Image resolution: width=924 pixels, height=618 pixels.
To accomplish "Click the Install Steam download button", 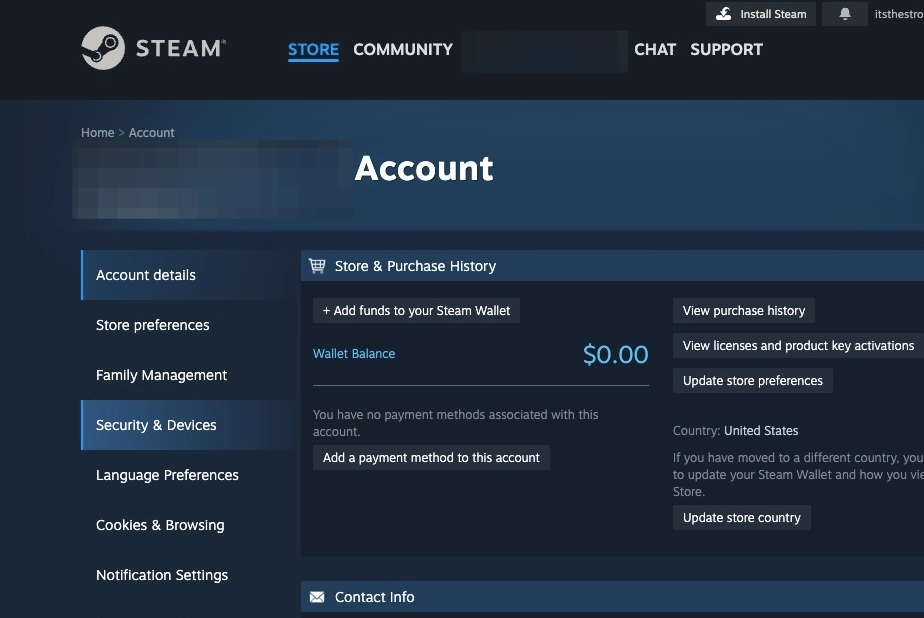I will pos(762,14).
